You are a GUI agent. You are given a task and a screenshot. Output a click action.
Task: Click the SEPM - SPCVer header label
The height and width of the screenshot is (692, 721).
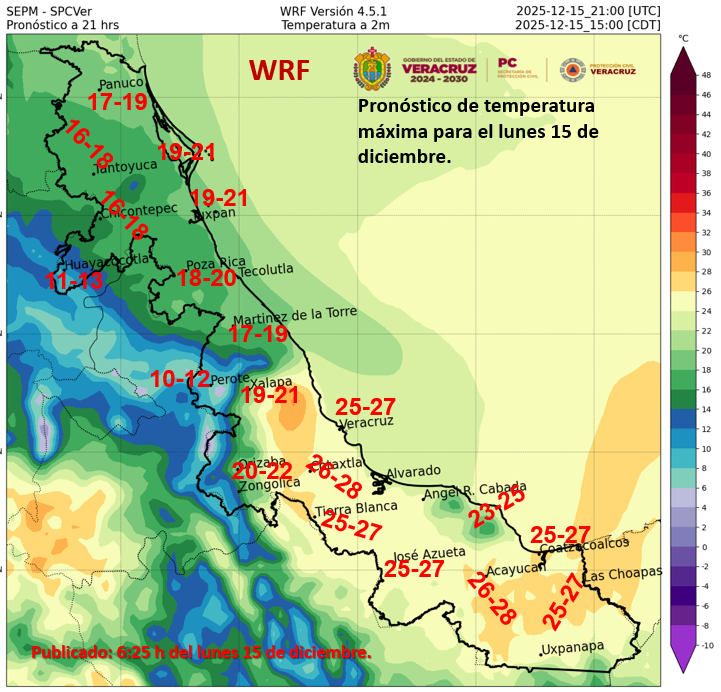[x=50, y=10]
